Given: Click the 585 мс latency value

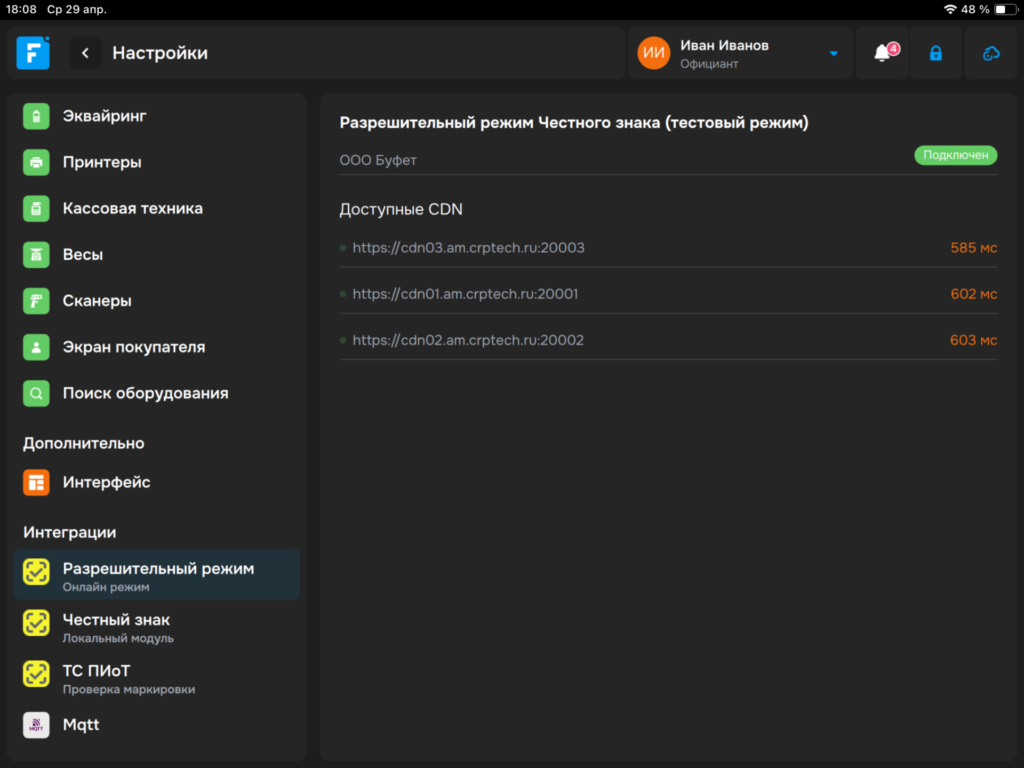Looking at the screenshot, I should click(974, 248).
